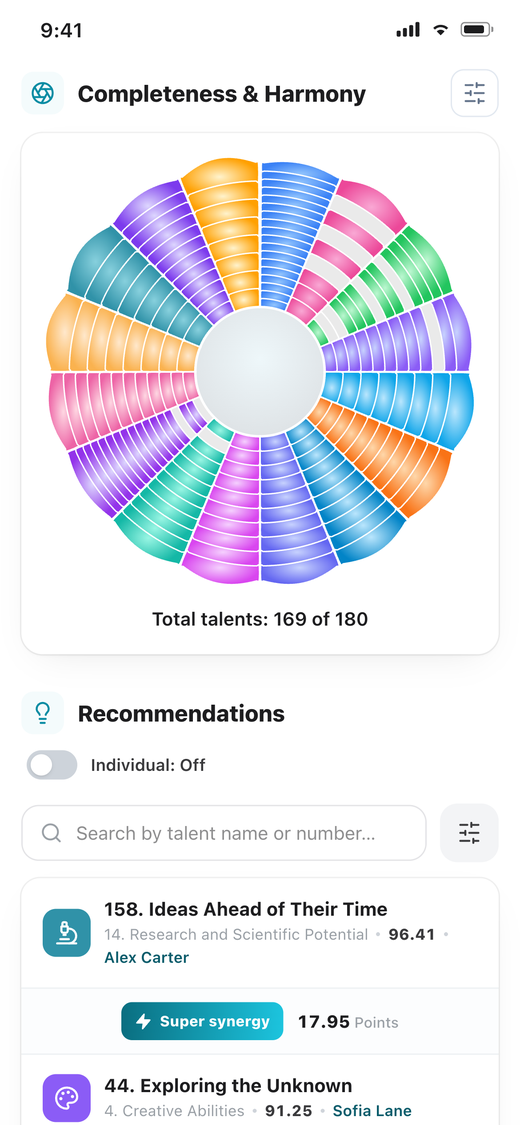Open chart filter settings in header
The width and height of the screenshot is (520, 1125).
474,93
